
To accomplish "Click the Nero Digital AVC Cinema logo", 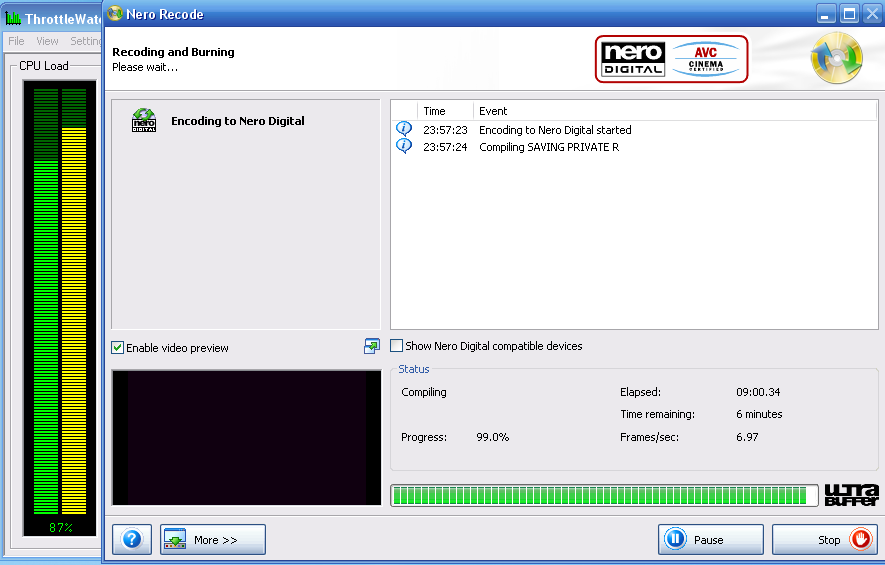I will [x=672, y=59].
